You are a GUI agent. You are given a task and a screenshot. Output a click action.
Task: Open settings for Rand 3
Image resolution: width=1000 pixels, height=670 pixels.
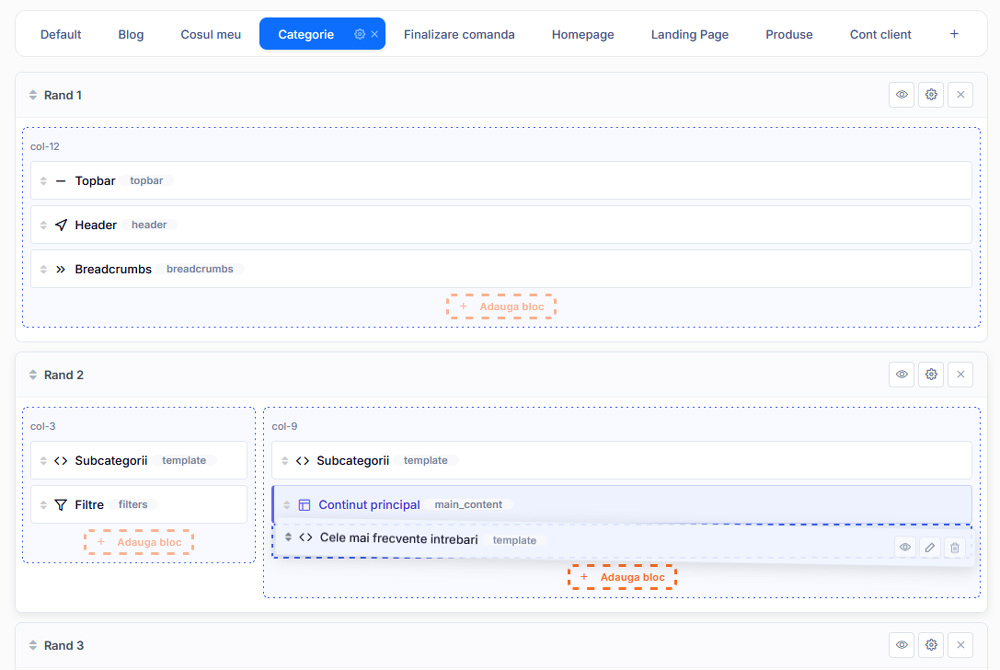[931, 645]
